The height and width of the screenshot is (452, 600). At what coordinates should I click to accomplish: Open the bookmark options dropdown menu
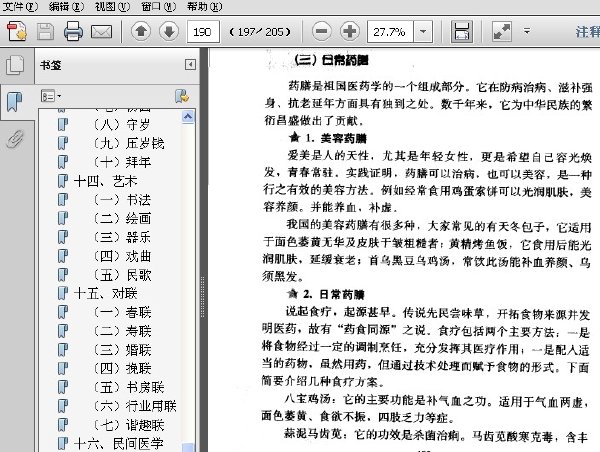coord(51,96)
